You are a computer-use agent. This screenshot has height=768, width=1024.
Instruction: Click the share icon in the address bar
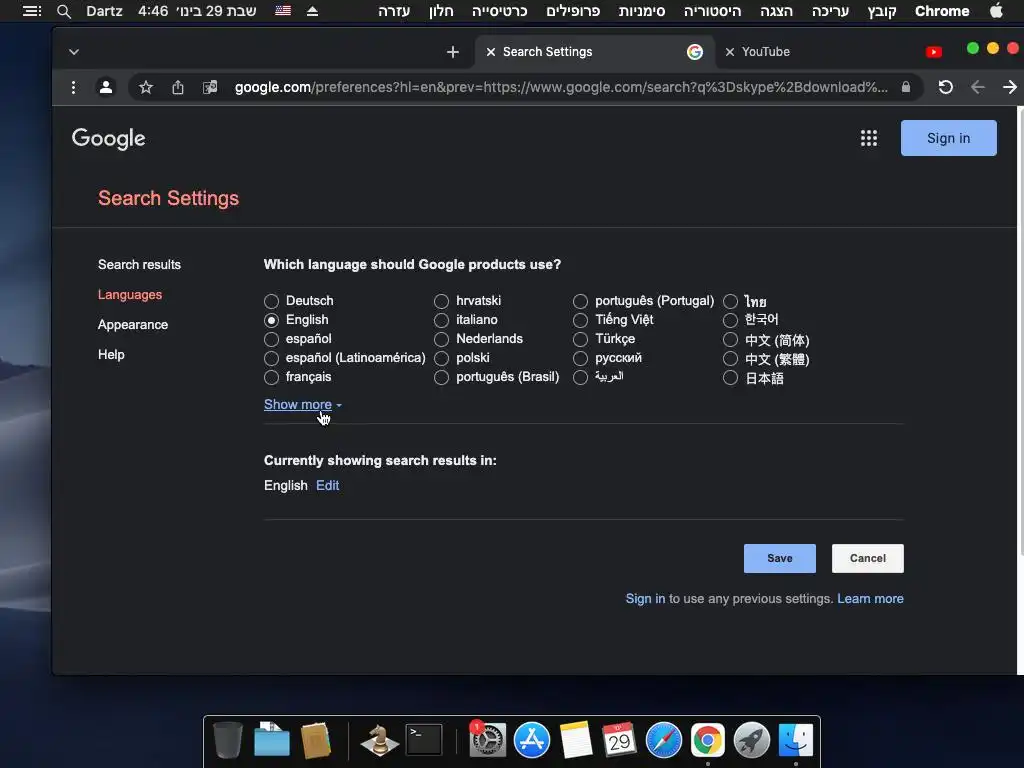[178, 87]
